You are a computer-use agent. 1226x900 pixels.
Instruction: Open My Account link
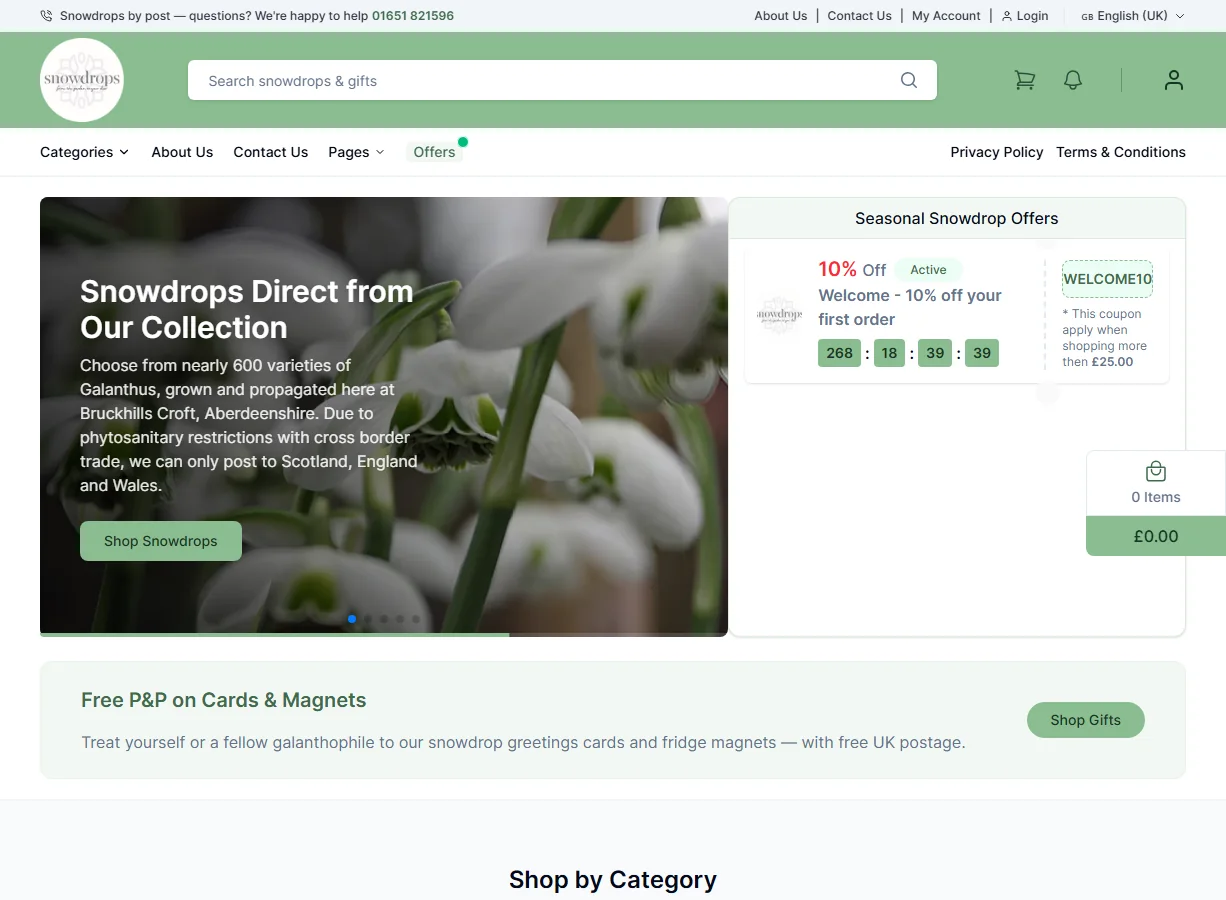(x=946, y=16)
